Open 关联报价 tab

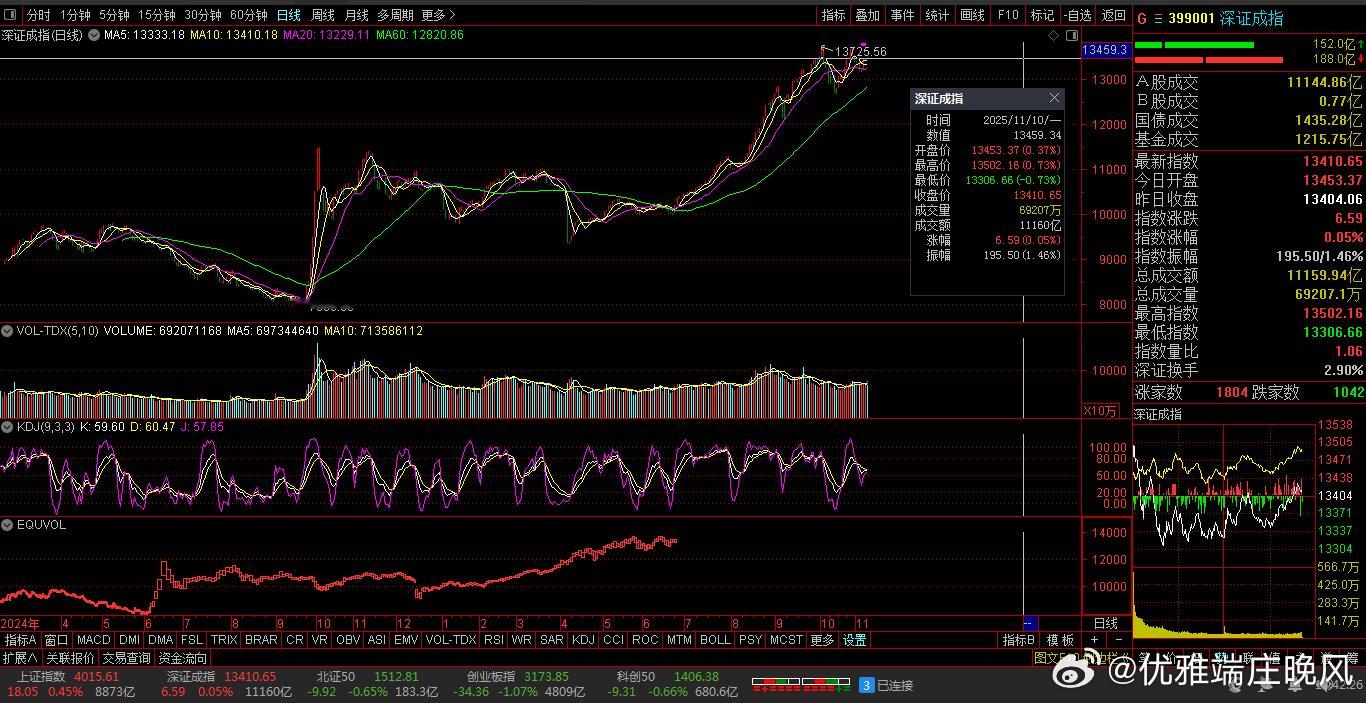coord(70,658)
